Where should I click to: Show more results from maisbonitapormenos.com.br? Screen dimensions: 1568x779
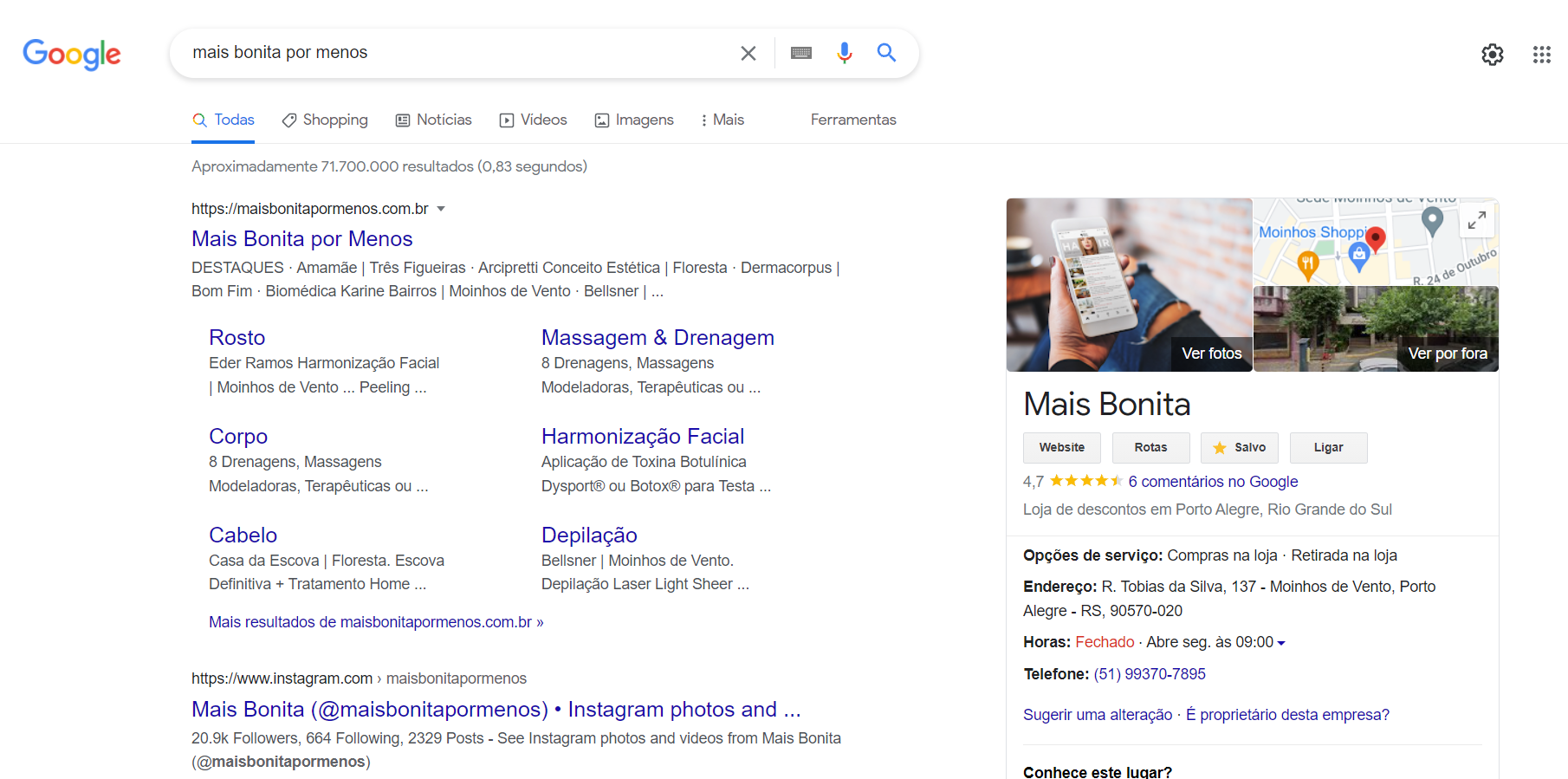pos(376,622)
